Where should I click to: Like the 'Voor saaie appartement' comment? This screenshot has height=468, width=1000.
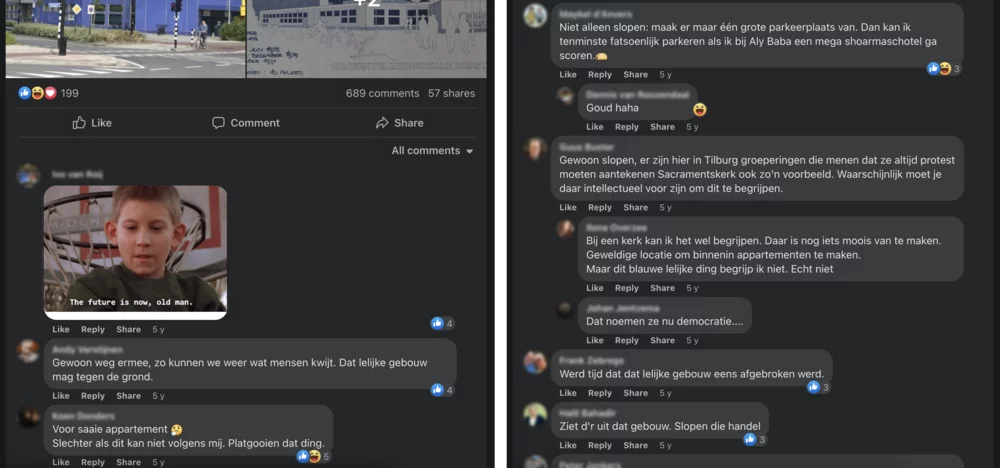pos(61,462)
